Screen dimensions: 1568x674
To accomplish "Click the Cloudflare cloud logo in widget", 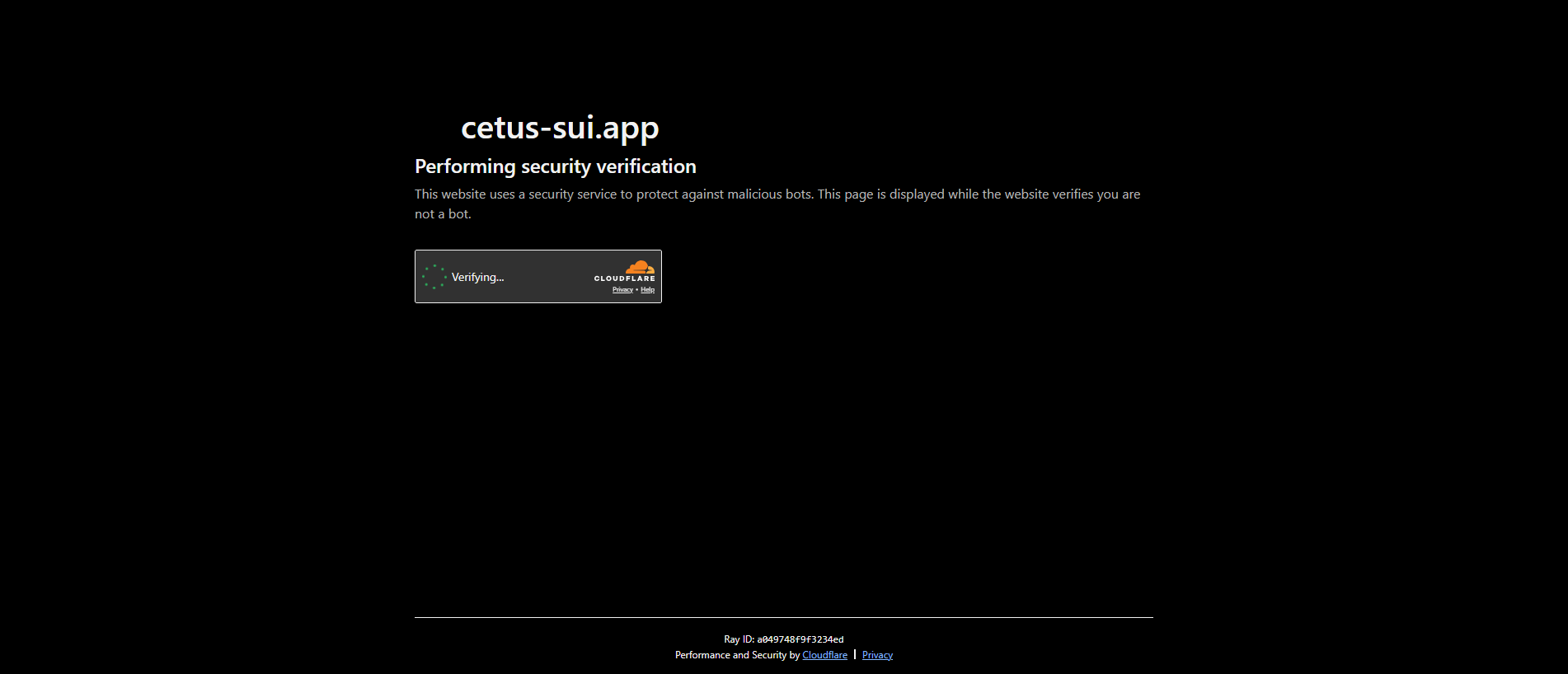I will pyautogui.click(x=625, y=271).
